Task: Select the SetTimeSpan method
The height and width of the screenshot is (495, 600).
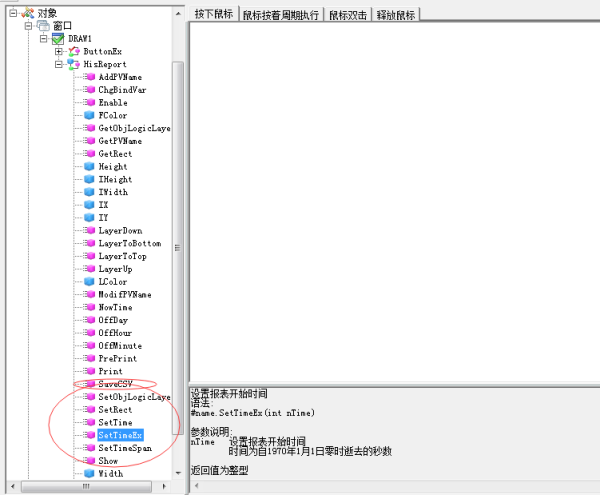Action: 125,448
